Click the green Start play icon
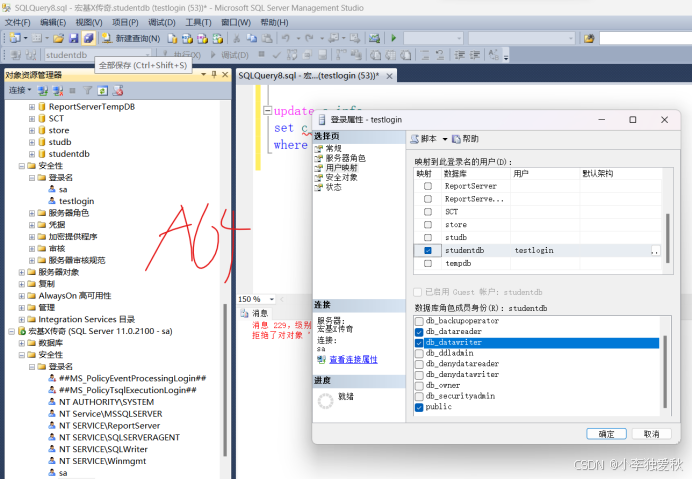Image resolution: width=692 pixels, height=479 pixels. tap(394, 38)
